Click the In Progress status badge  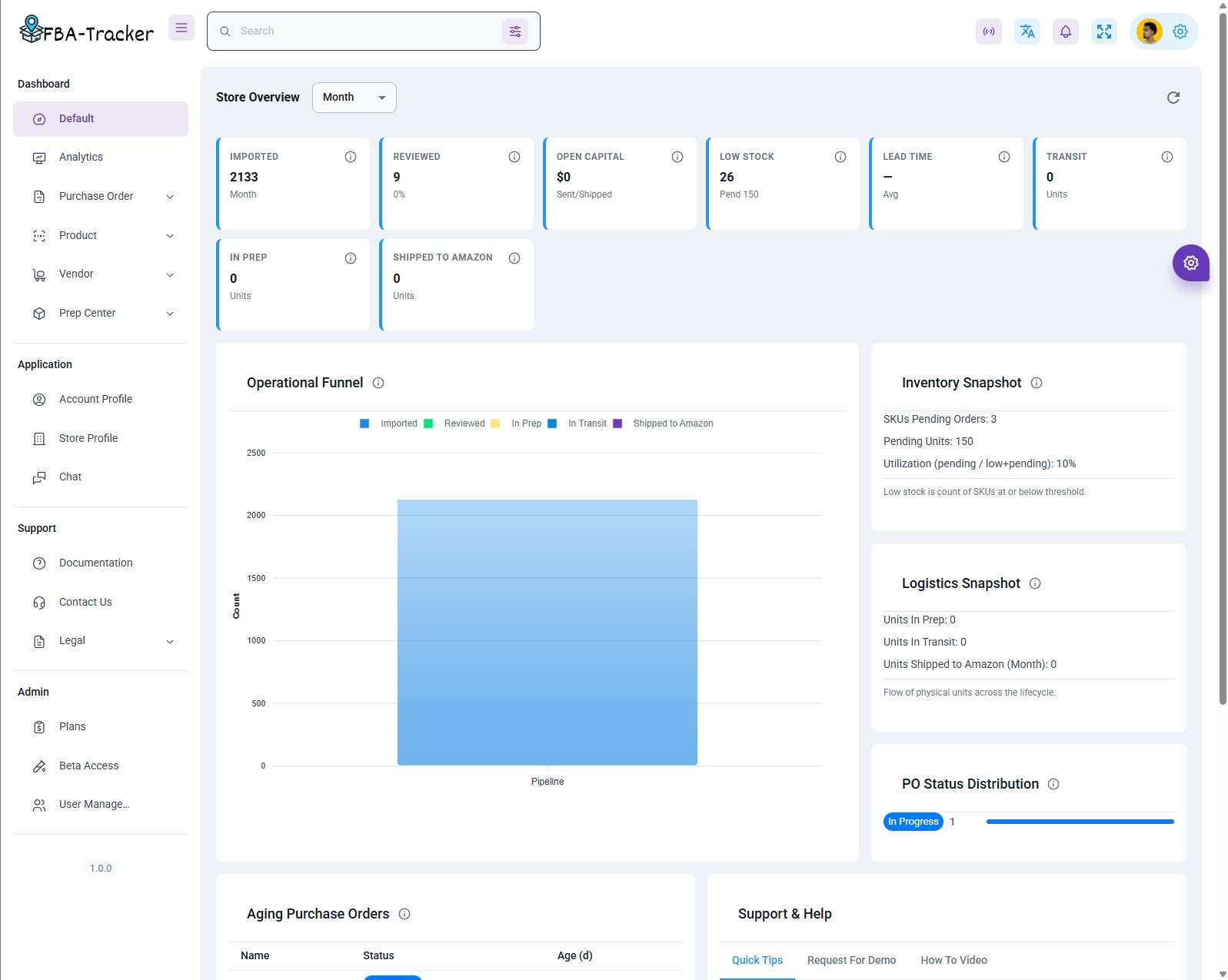tap(914, 822)
